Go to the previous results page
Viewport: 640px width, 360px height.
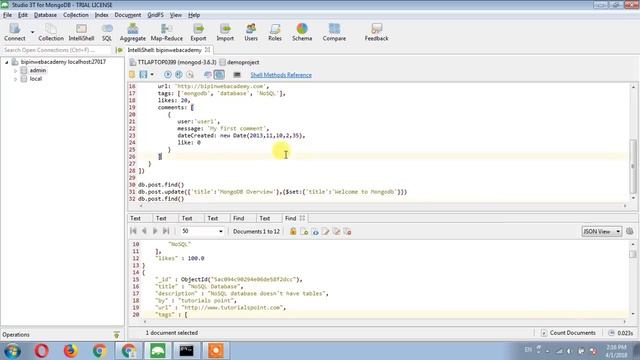(x=144, y=231)
